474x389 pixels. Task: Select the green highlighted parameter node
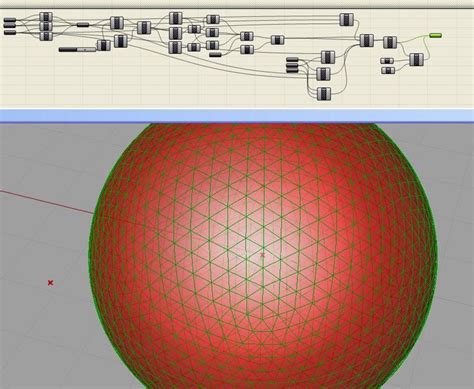click(435, 35)
